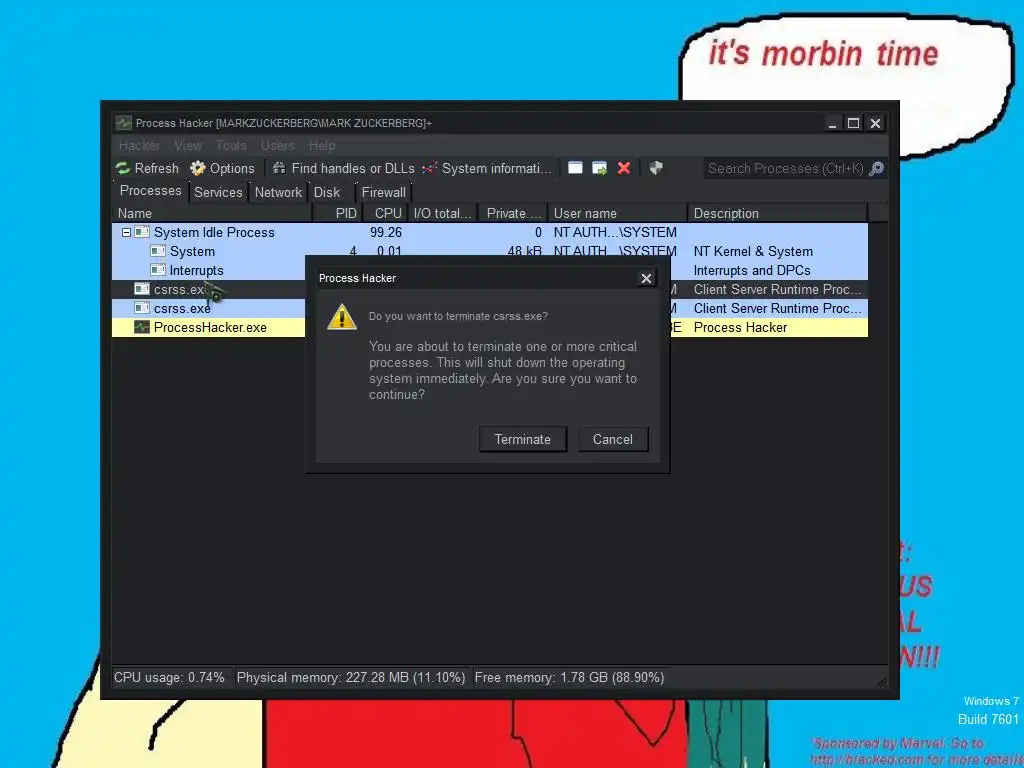Open the Help menu

tap(322, 145)
